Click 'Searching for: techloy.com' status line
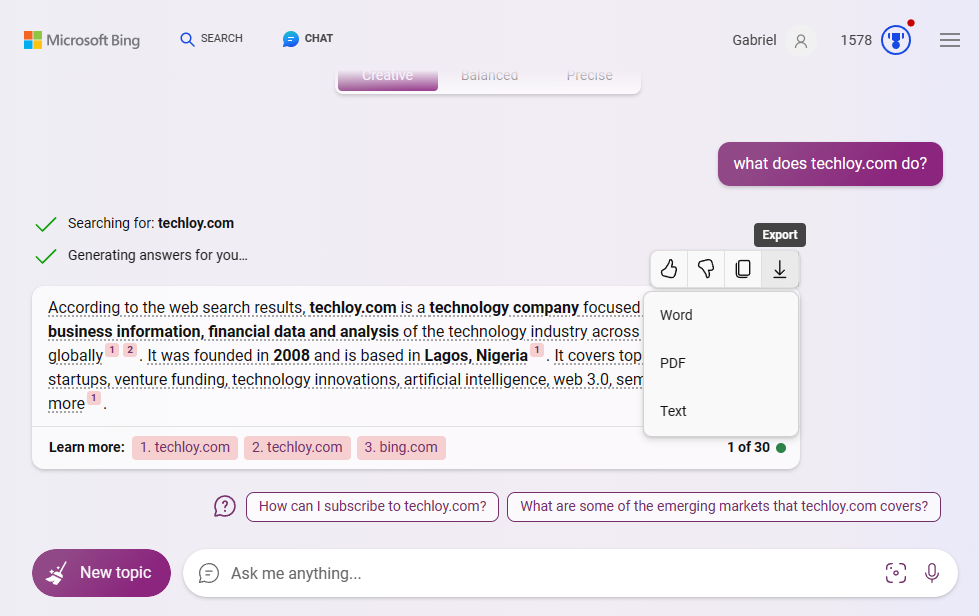 point(150,223)
